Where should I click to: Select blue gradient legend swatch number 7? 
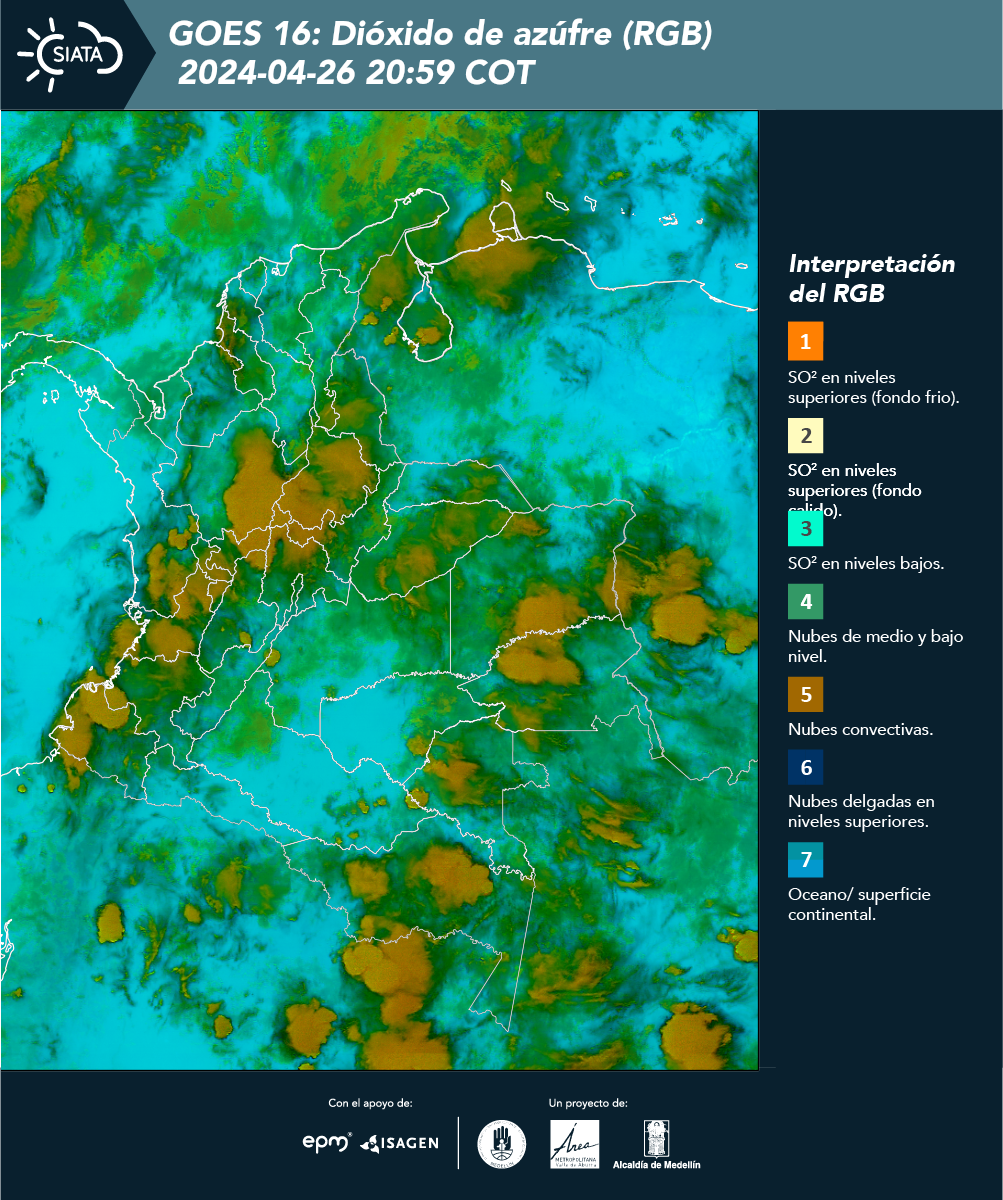805,860
